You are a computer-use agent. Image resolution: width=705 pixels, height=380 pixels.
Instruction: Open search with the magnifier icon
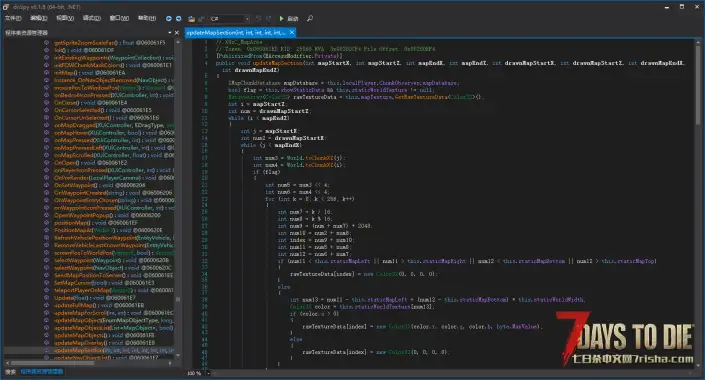coord(310,18)
